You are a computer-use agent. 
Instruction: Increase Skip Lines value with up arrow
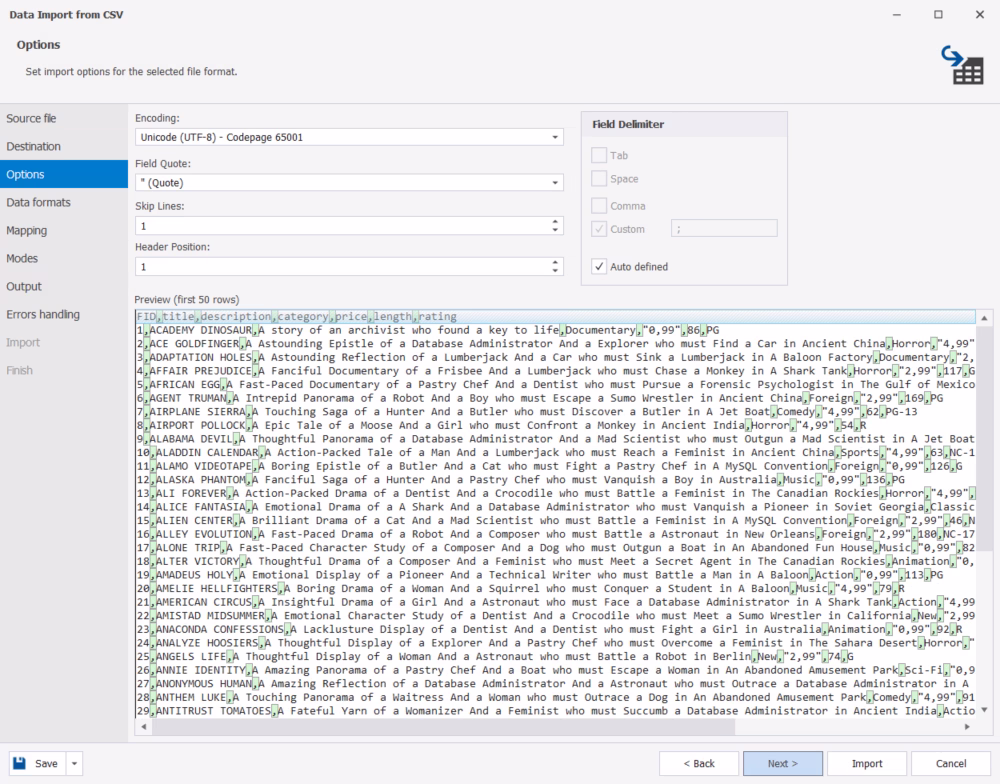tap(555, 222)
